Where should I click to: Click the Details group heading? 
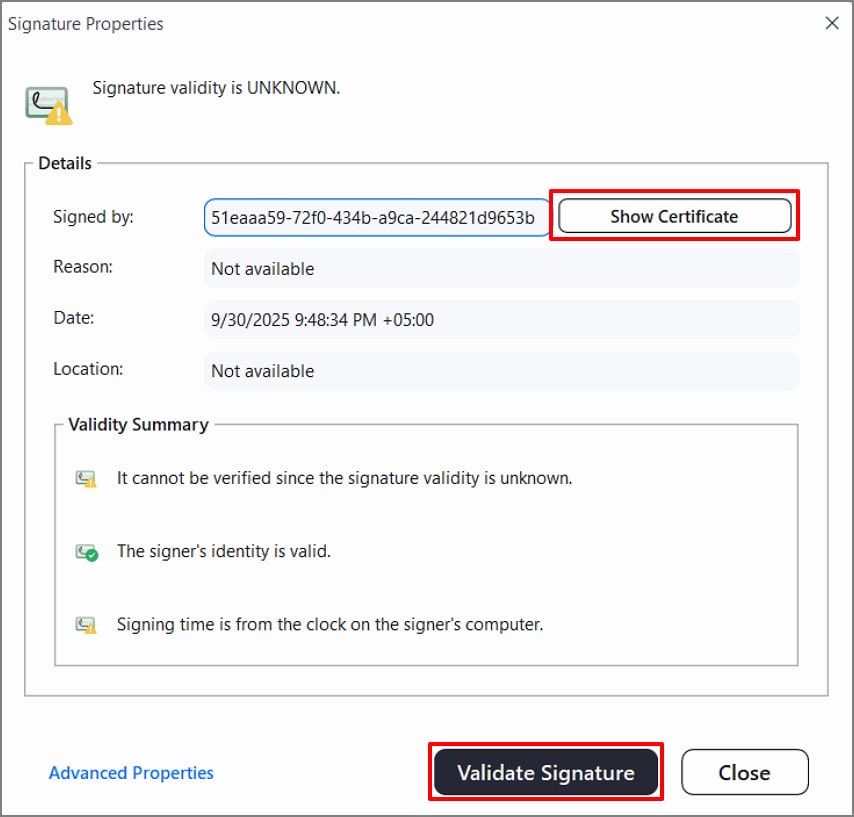click(65, 163)
